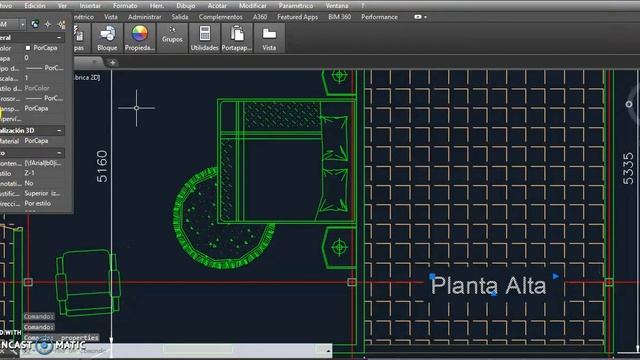Viewport: 640px width, 360px height.
Task: Switch to the Performance ribbon tab
Action: point(379,17)
